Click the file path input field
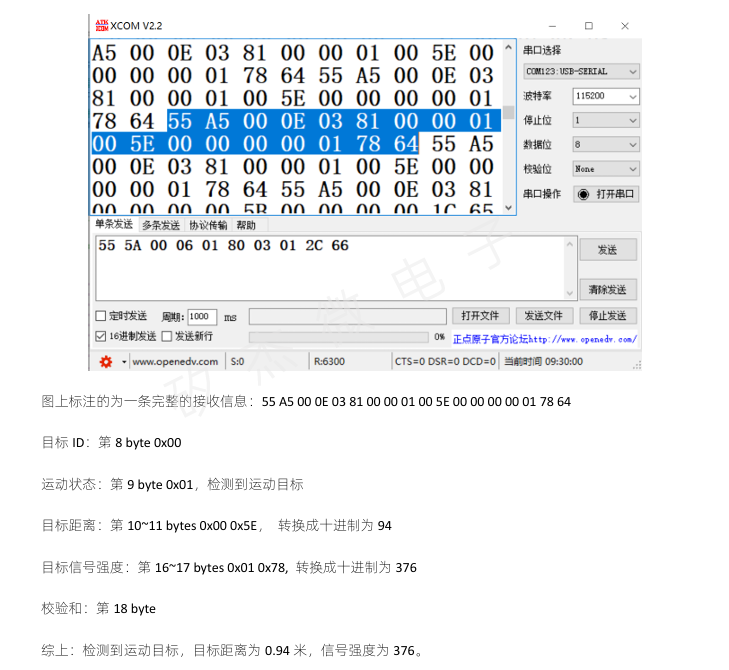The width and height of the screenshot is (729, 670). click(348, 316)
